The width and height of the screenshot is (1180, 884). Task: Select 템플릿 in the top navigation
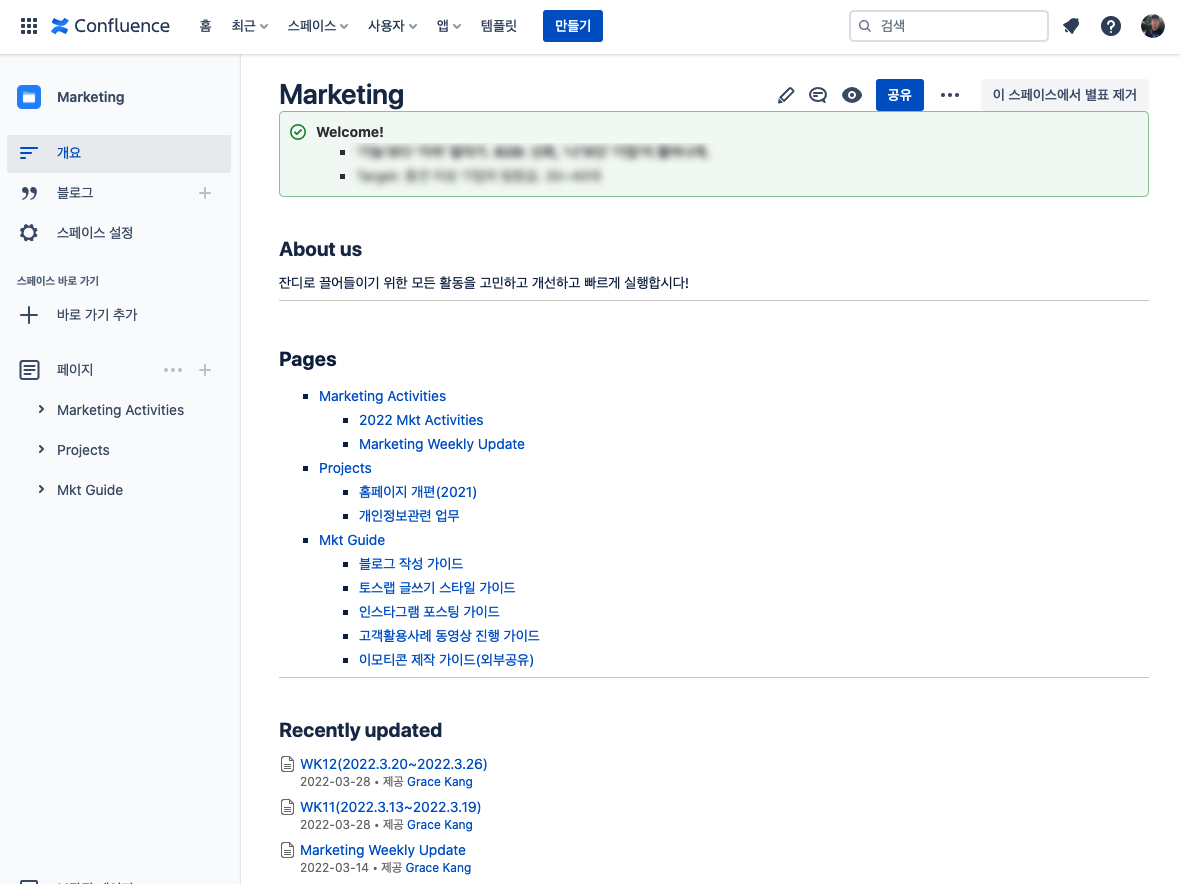[x=499, y=26]
